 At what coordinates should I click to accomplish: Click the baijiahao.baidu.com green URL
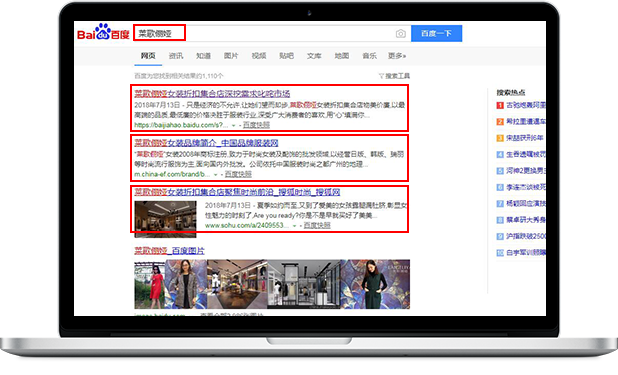181,125
